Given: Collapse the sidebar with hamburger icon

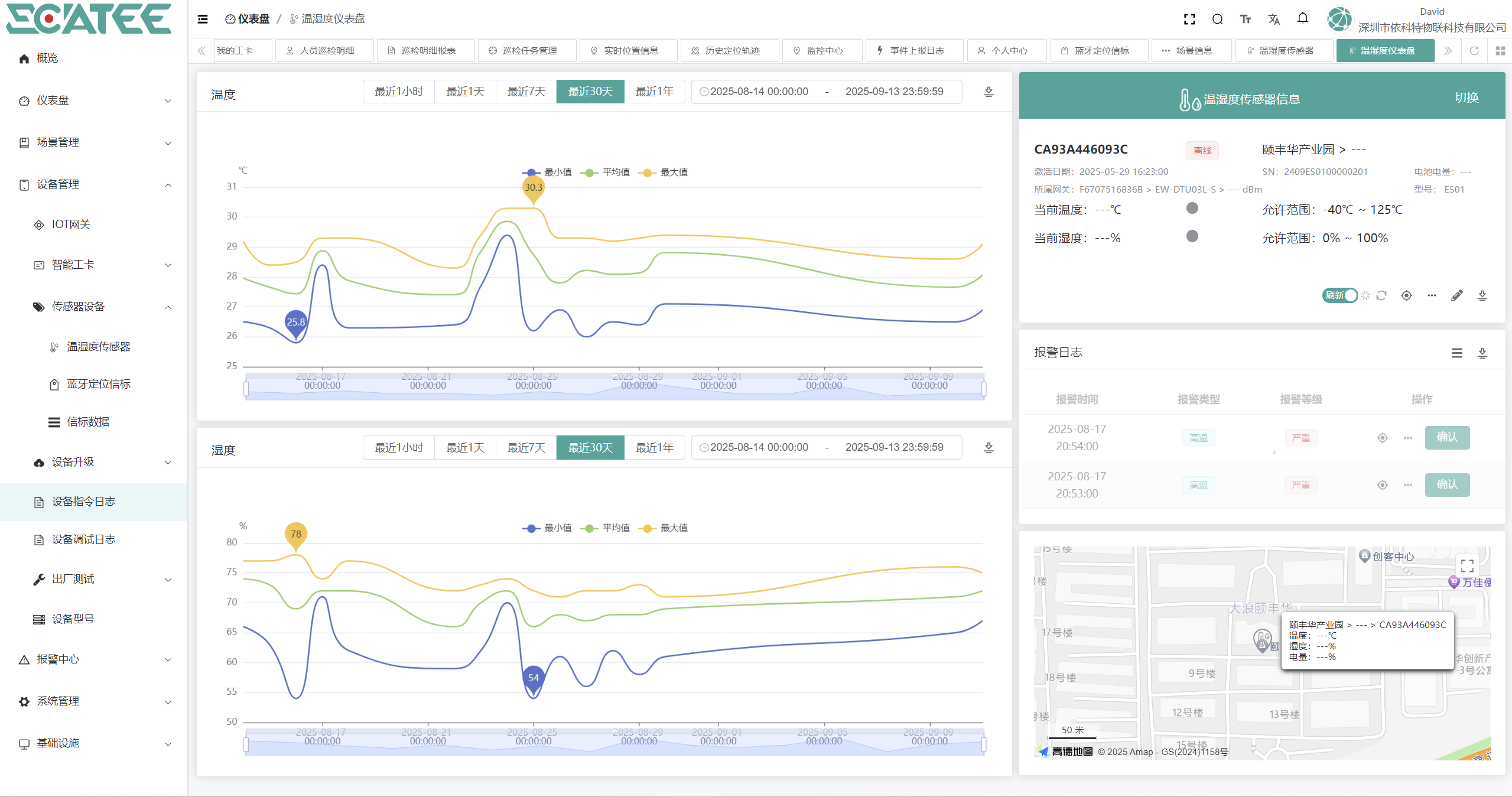Looking at the screenshot, I should point(203,19).
